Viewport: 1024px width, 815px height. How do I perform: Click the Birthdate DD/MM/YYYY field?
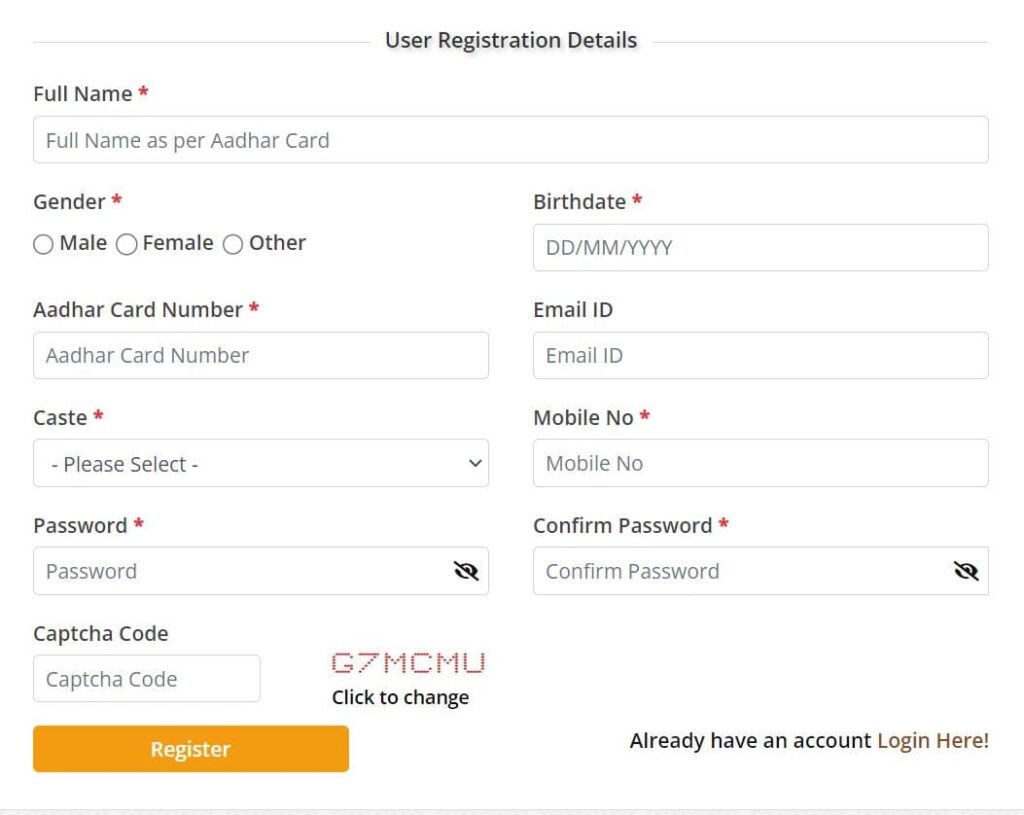tap(760, 248)
